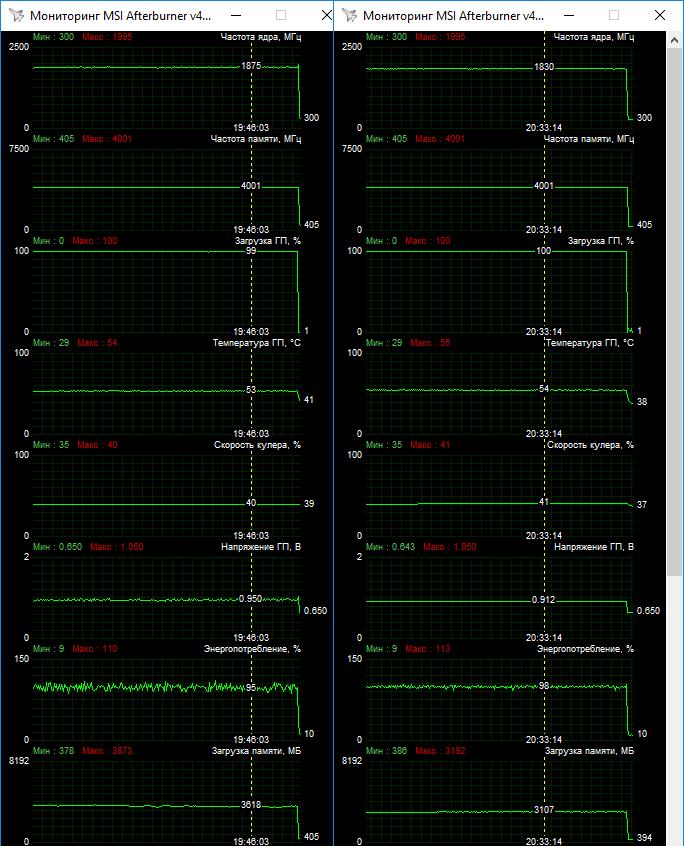Click the right window's power value 98
The height and width of the screenshot is (846, 684).
pyautogui.click(x=544, y=686)
